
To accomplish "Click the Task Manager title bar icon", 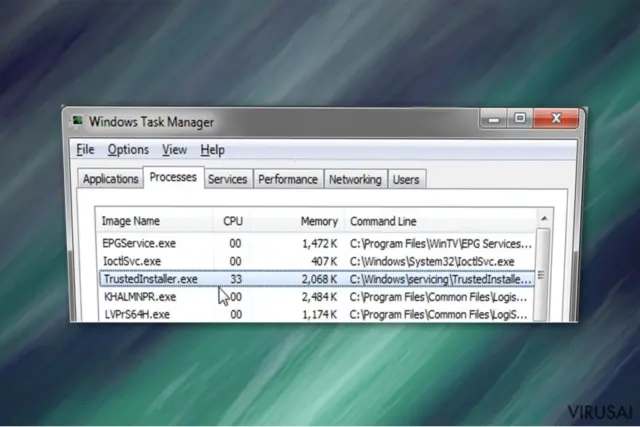I will (x=77, y=122).
